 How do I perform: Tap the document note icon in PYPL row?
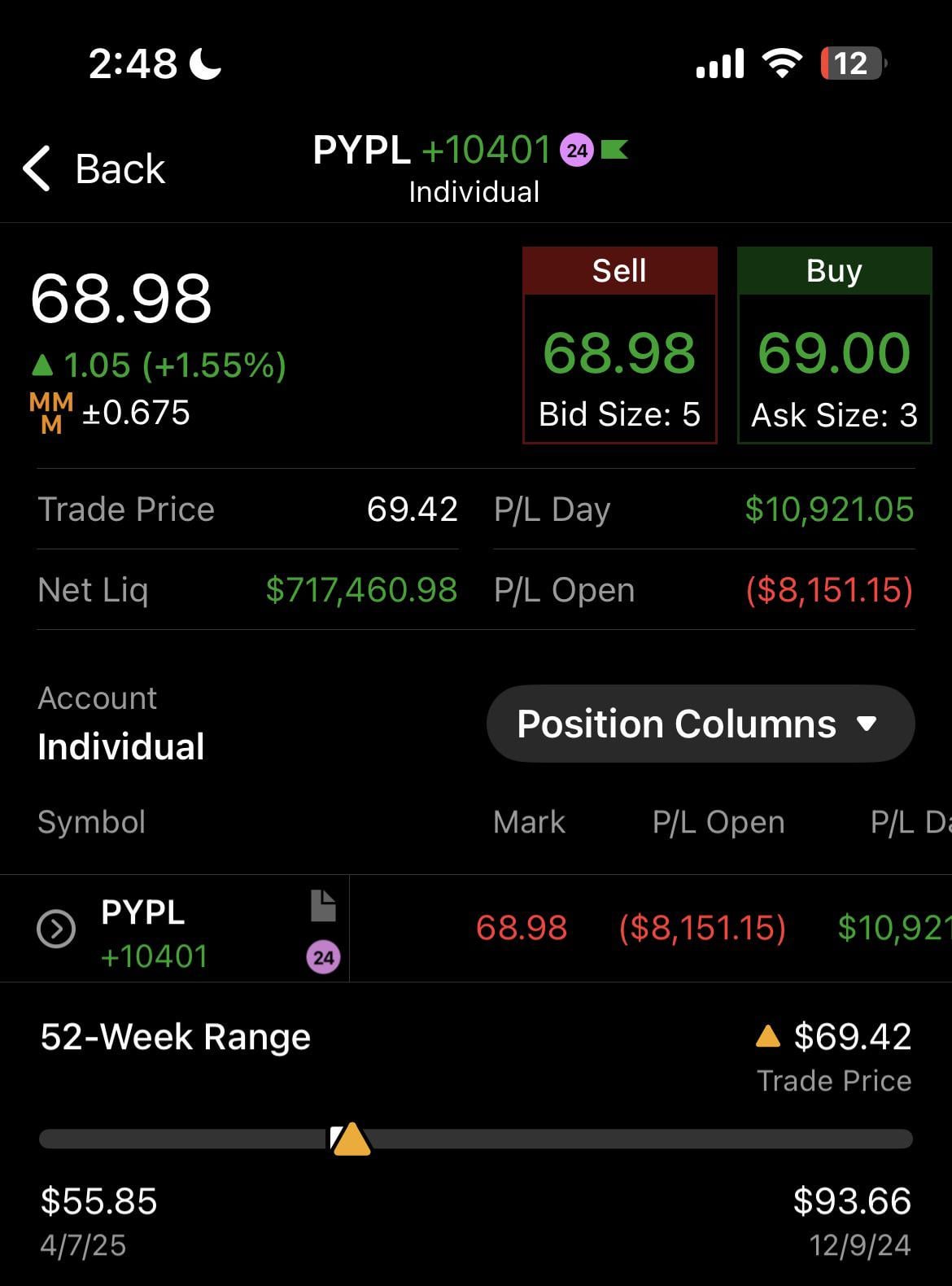323,906
